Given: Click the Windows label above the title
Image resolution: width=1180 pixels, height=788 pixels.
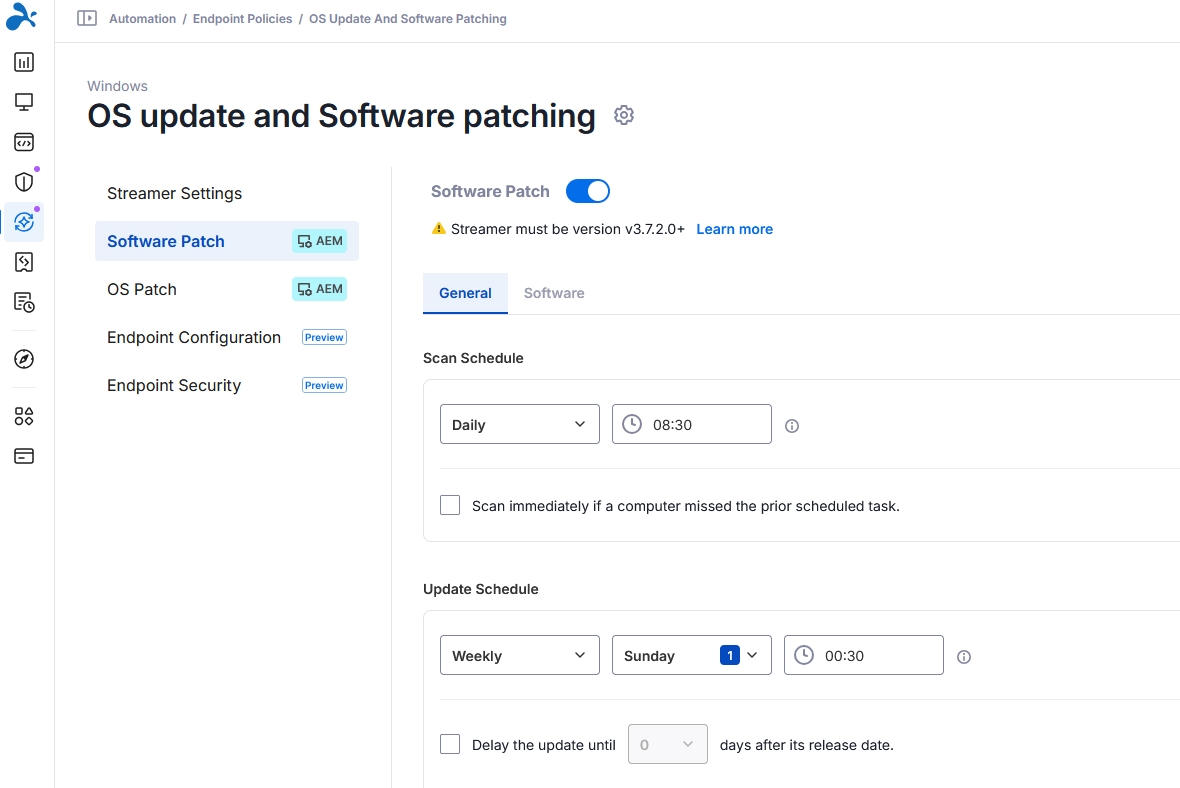Looking at the screenshot, I should (x=117, y=86).
